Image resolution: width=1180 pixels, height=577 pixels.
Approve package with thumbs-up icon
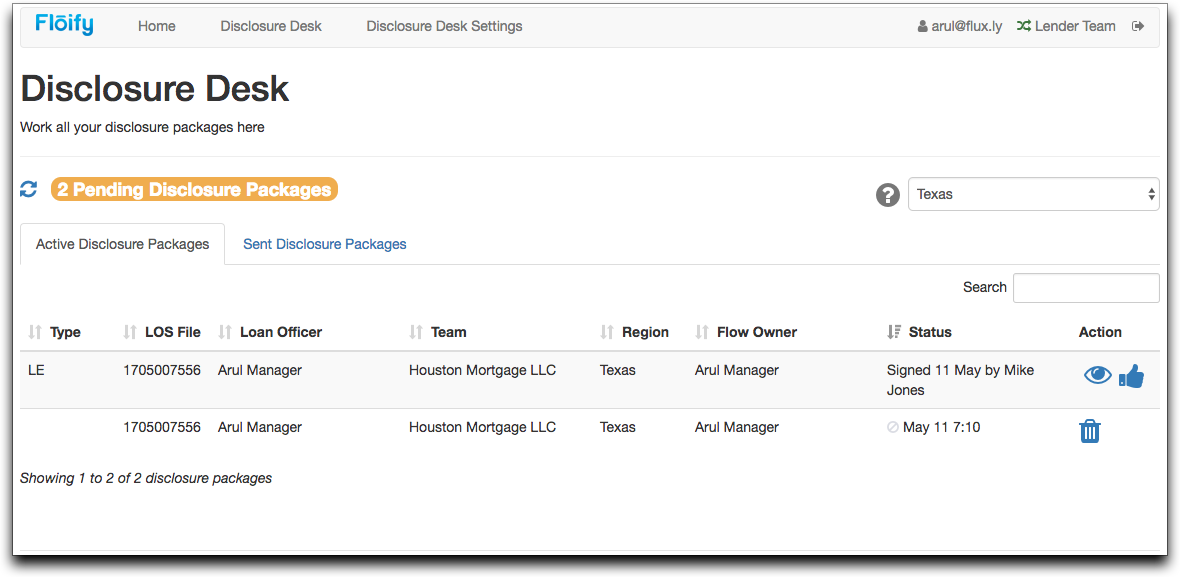(1131, 376)
